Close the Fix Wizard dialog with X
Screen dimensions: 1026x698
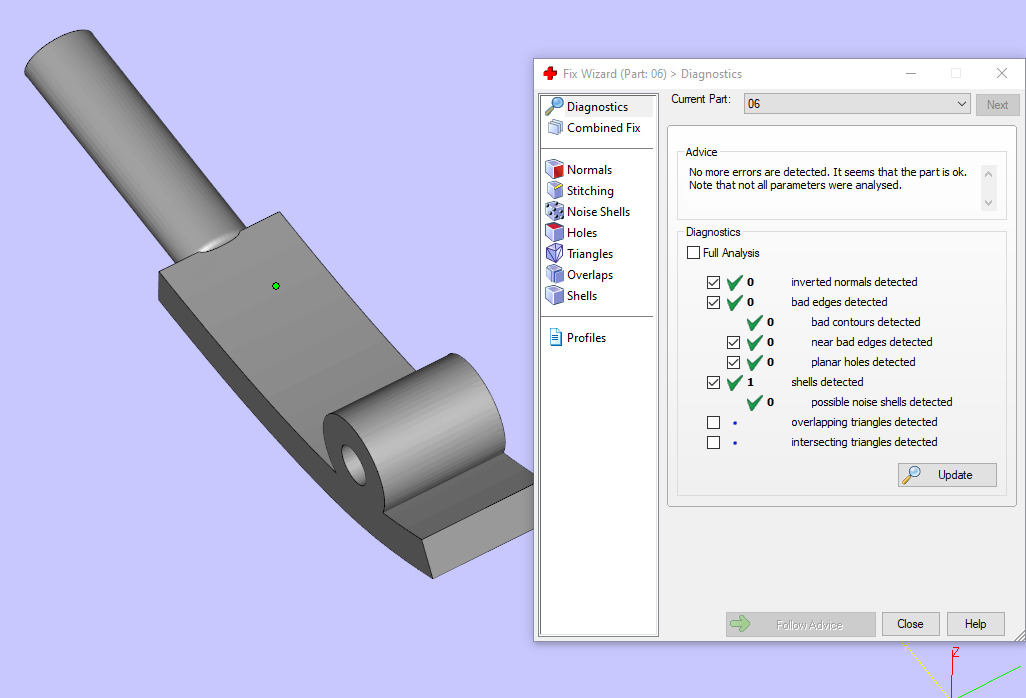pos(1001,73)
